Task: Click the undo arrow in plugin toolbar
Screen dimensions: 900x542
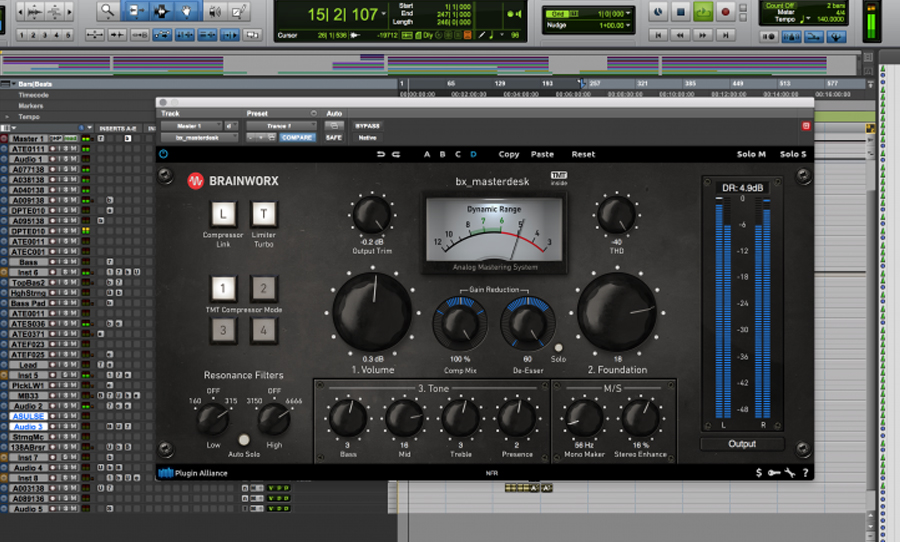Action: [380, 154]
